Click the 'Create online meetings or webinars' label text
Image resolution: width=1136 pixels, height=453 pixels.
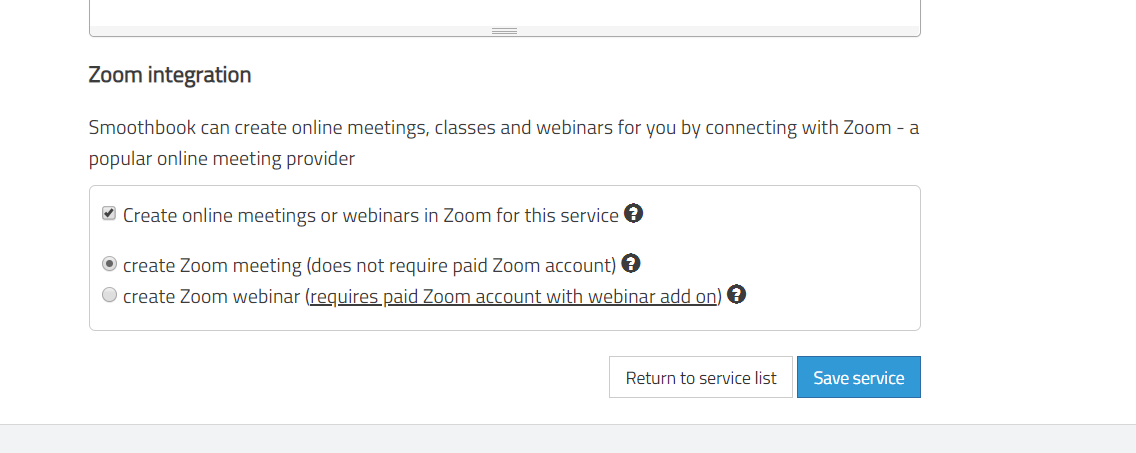click(371, 215)
